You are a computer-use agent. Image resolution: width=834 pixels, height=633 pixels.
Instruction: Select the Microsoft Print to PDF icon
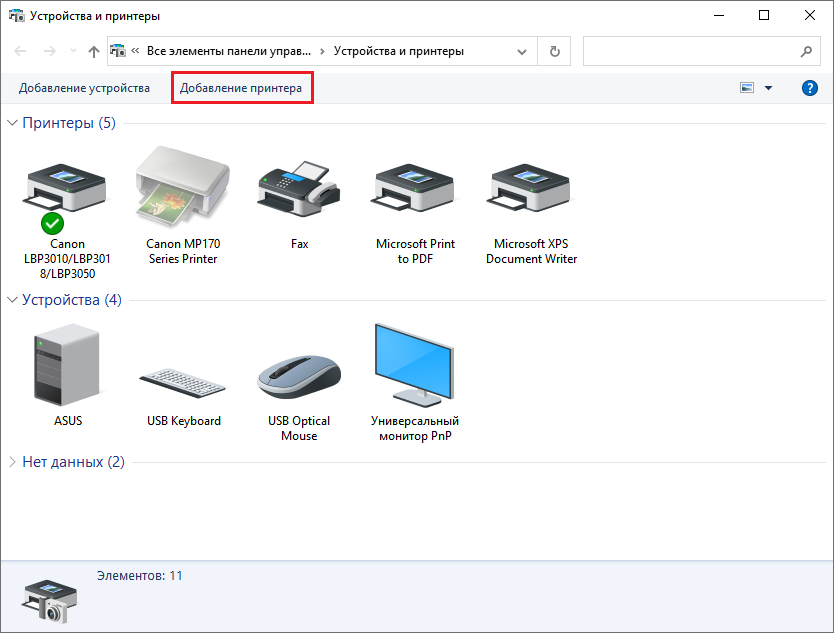[x=414, y=187]
